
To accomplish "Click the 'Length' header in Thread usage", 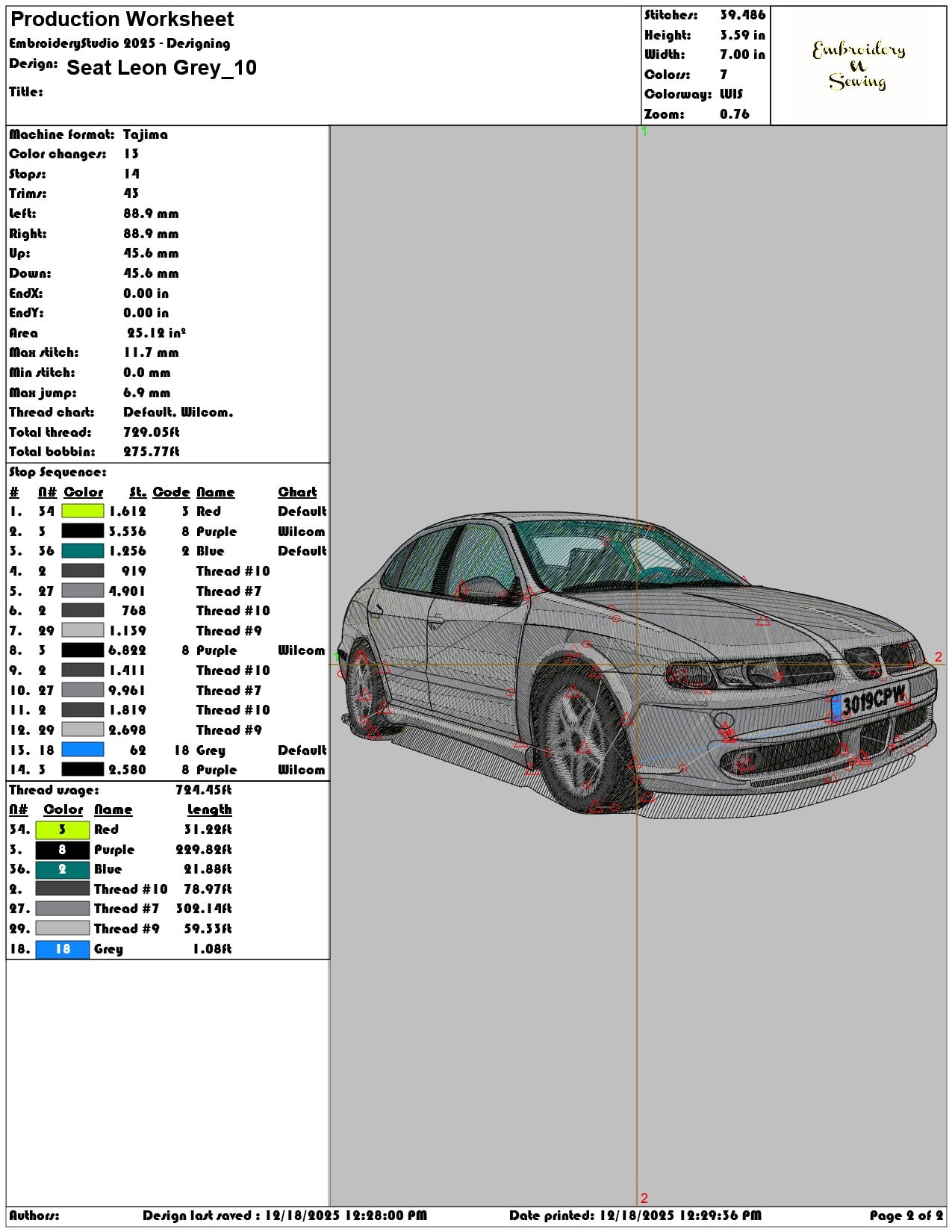I will (x=209, y=809).
